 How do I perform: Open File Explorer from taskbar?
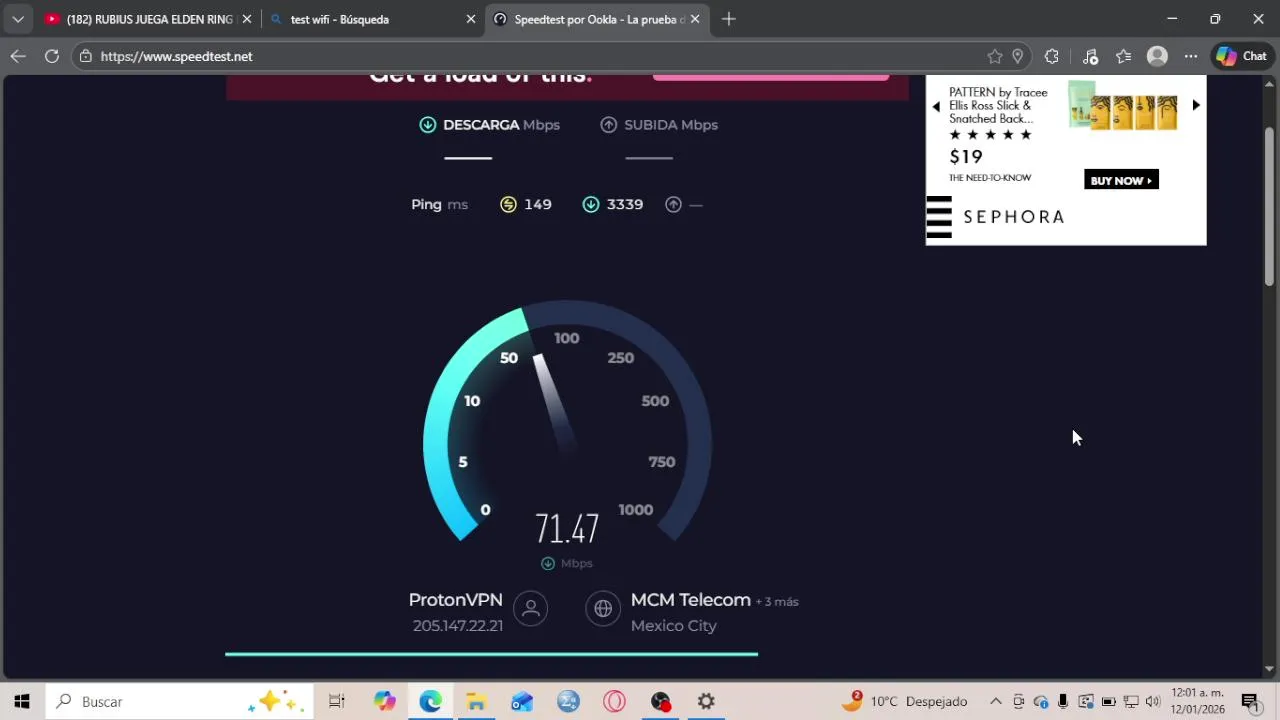point(476,702)
